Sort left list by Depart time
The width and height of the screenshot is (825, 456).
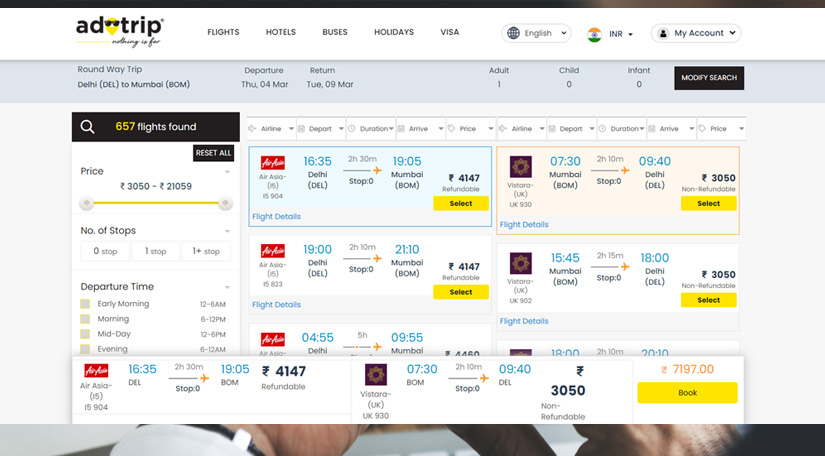[x=321, y=128]
